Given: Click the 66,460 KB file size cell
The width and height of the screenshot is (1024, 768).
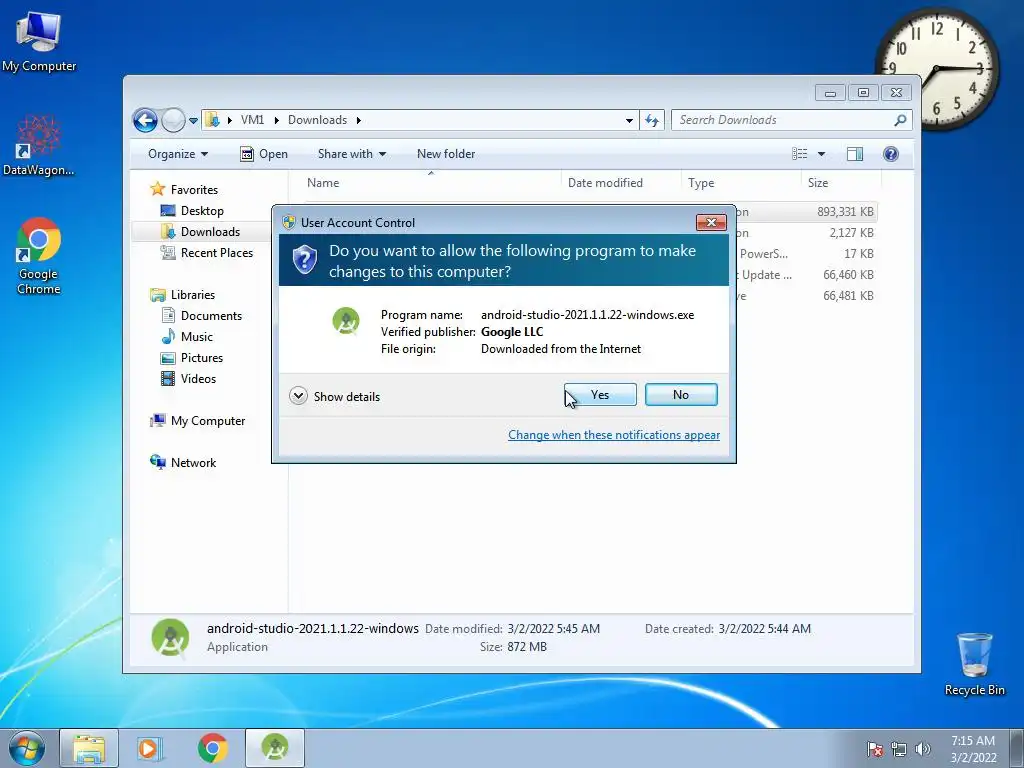Looking at the screenshot, I should point(848,275).
